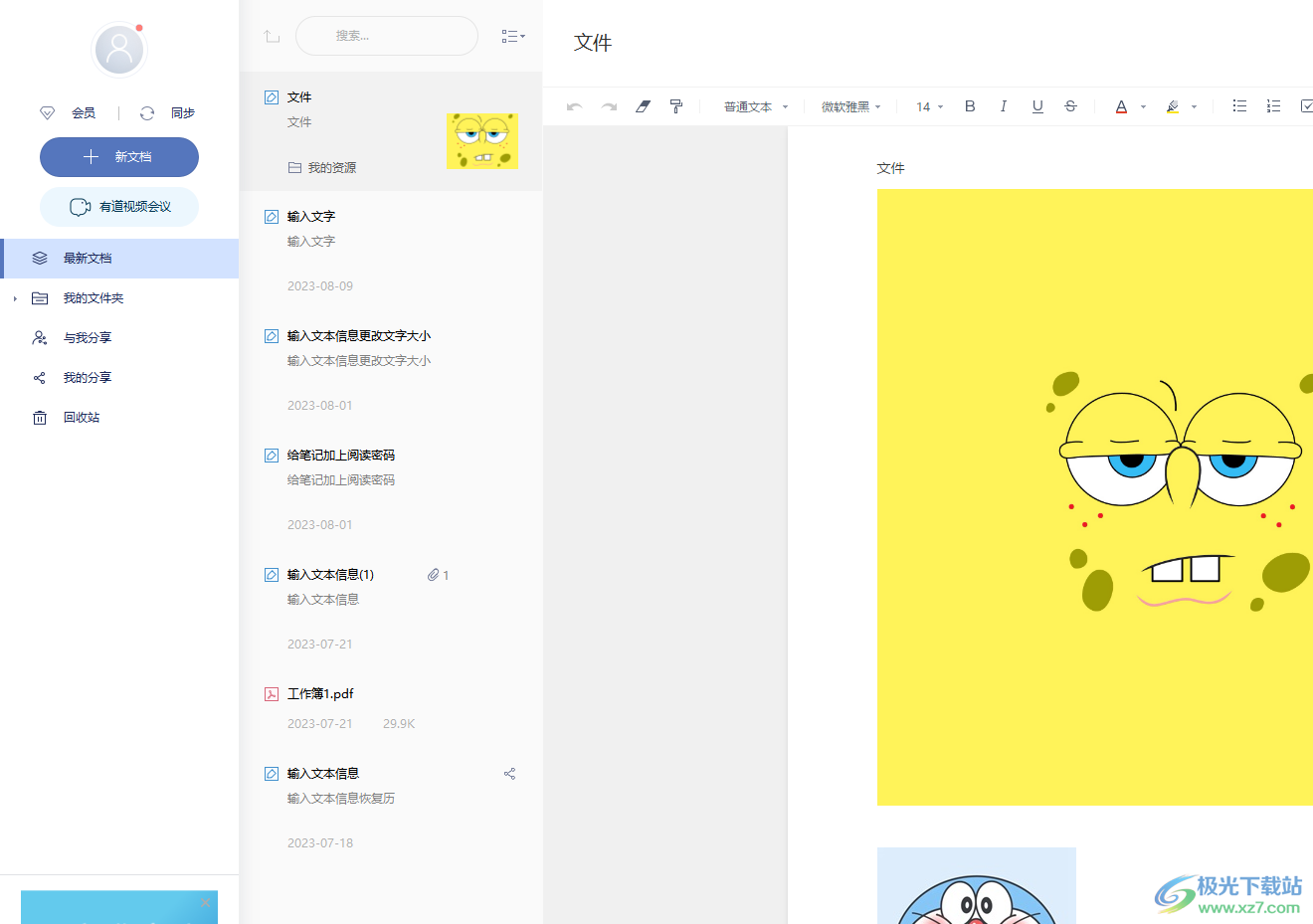
Task: Open the highlight color dropdown arrow
Action: [x=1195, y=106]
